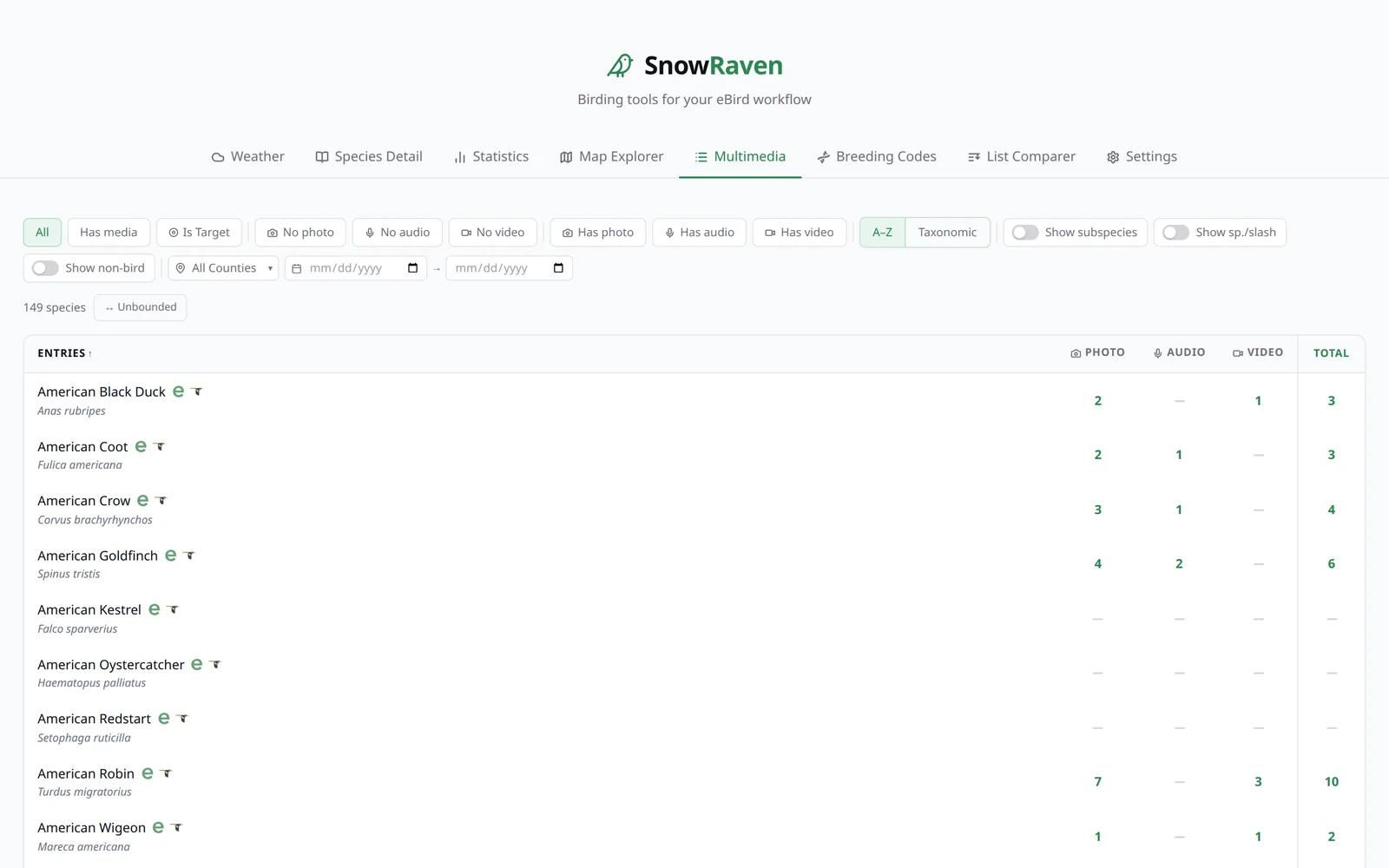Open the List Comparer tab

[1022, 157]
